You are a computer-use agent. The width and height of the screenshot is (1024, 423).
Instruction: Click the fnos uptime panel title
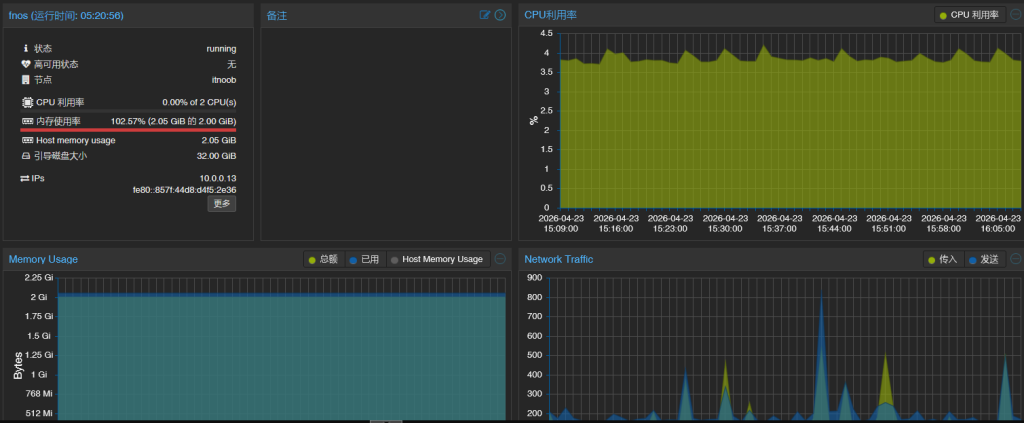tap(67, 15)
